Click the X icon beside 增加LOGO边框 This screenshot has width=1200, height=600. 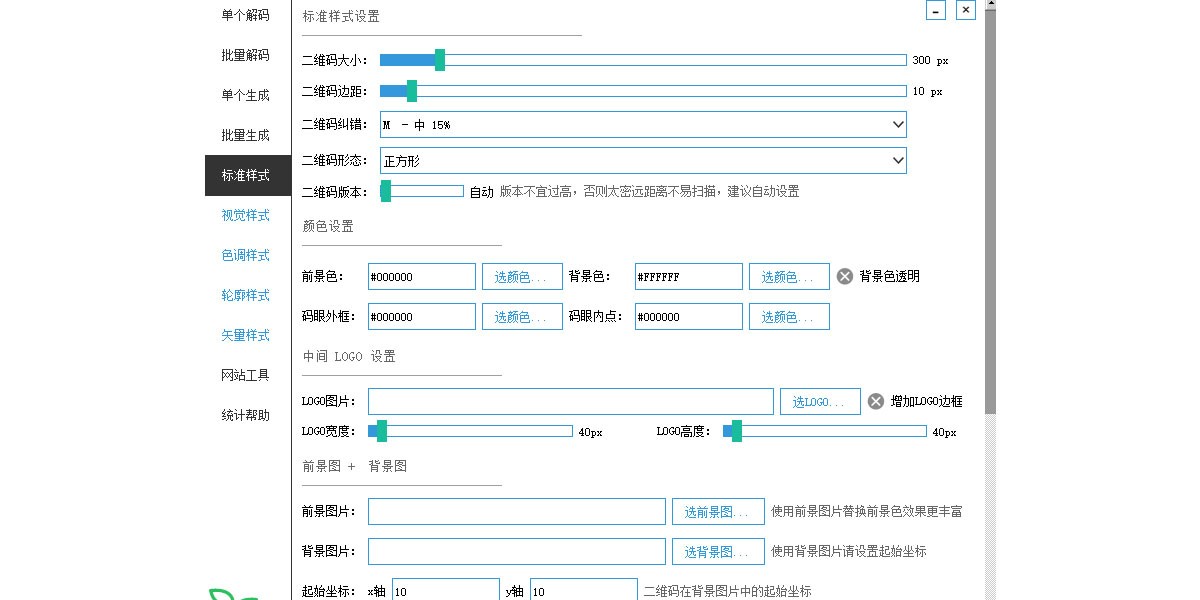tap(875, 401)
